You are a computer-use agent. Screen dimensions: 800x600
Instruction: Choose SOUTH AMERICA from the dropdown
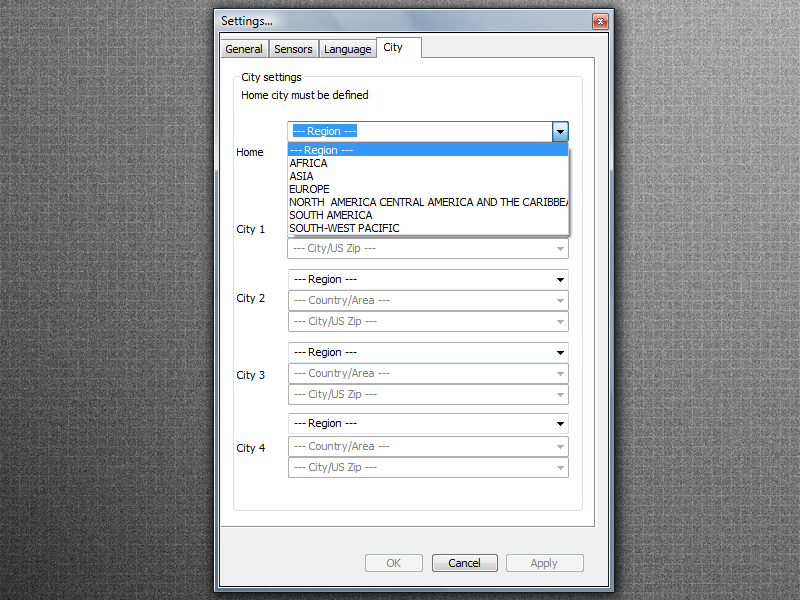331,215
